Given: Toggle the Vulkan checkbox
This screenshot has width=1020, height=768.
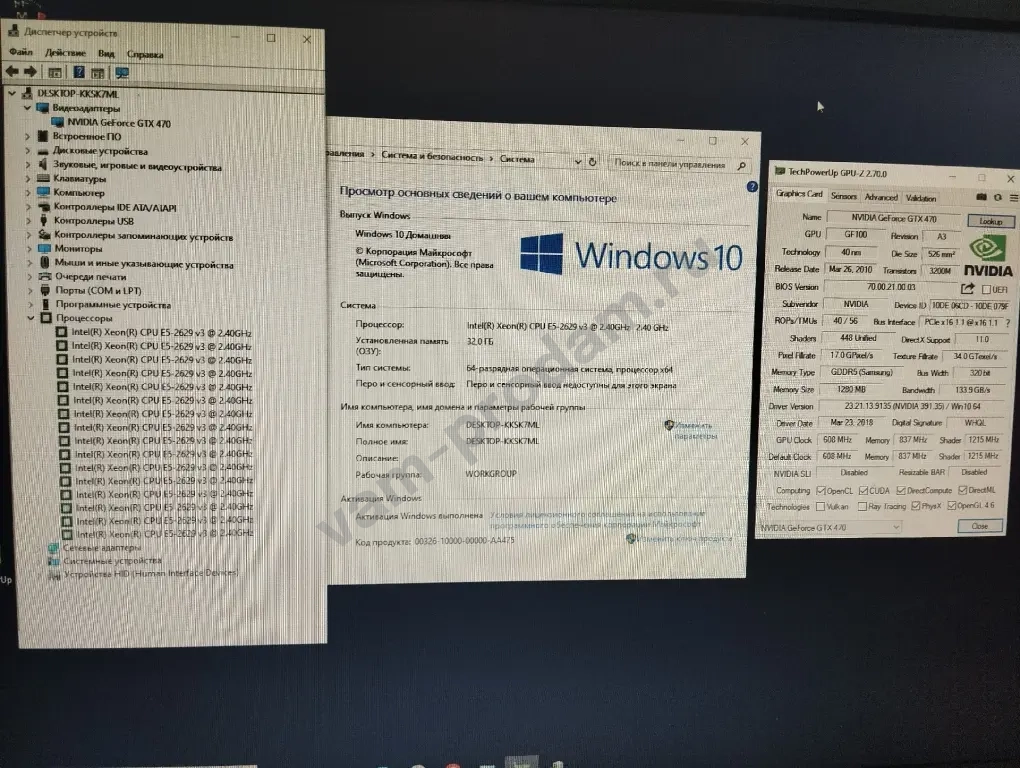Looking at the screenshot, I should pyautogui.click(x=820, y=507).
